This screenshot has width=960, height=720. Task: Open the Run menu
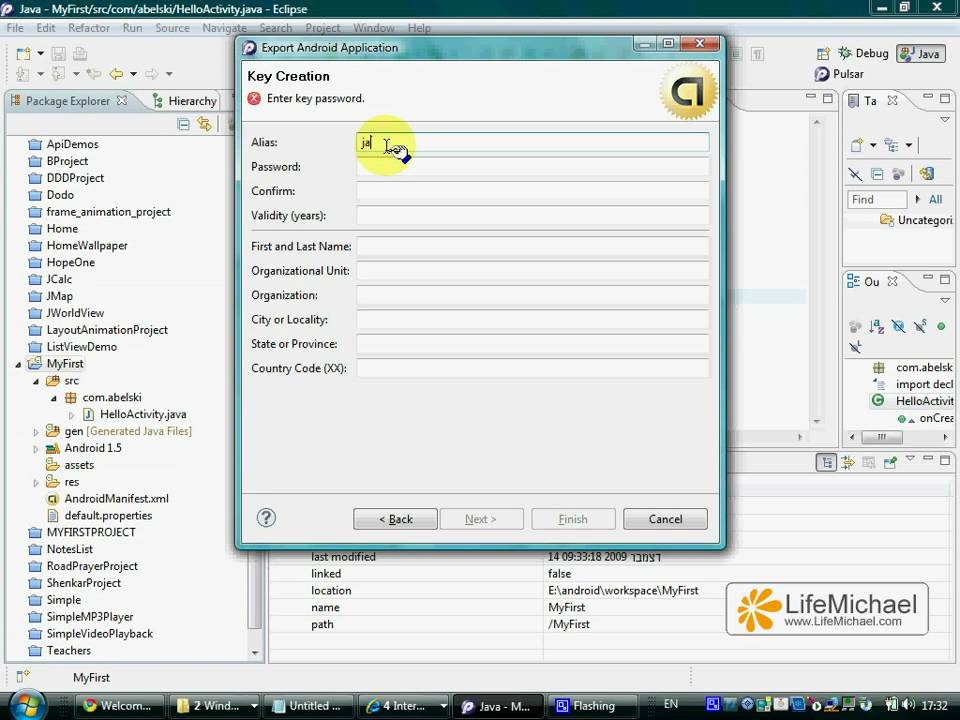pos(132,28)
